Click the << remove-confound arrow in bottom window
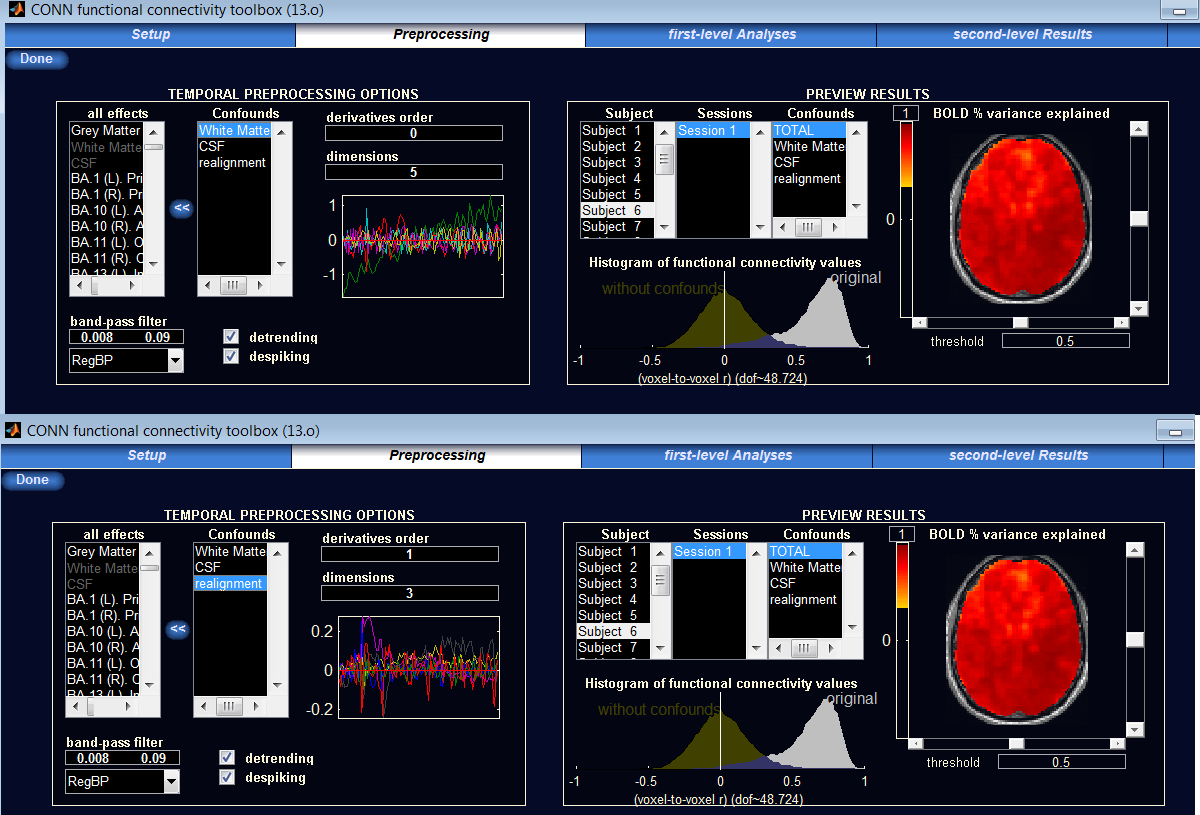Screen dimensions: 1200x815 (178, 629)
